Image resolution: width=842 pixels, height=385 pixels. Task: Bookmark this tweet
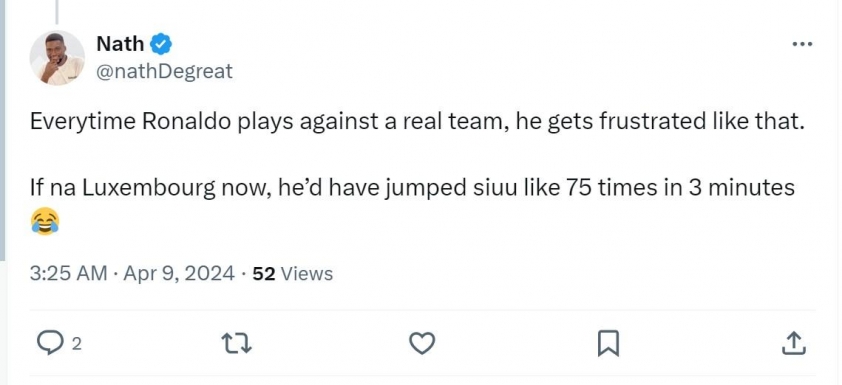pyautogui.click(x=608, y=343)
